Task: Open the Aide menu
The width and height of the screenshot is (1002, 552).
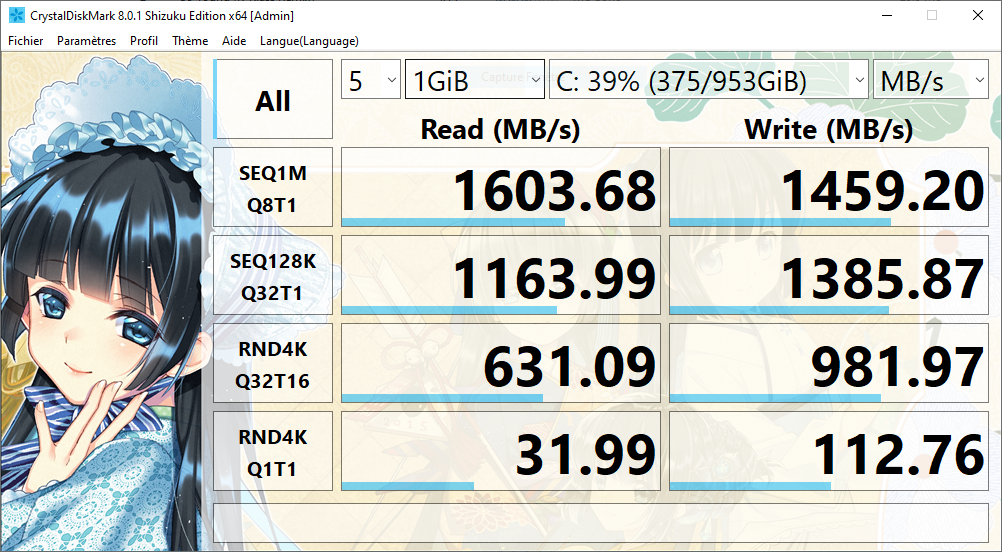Action: 234,41
